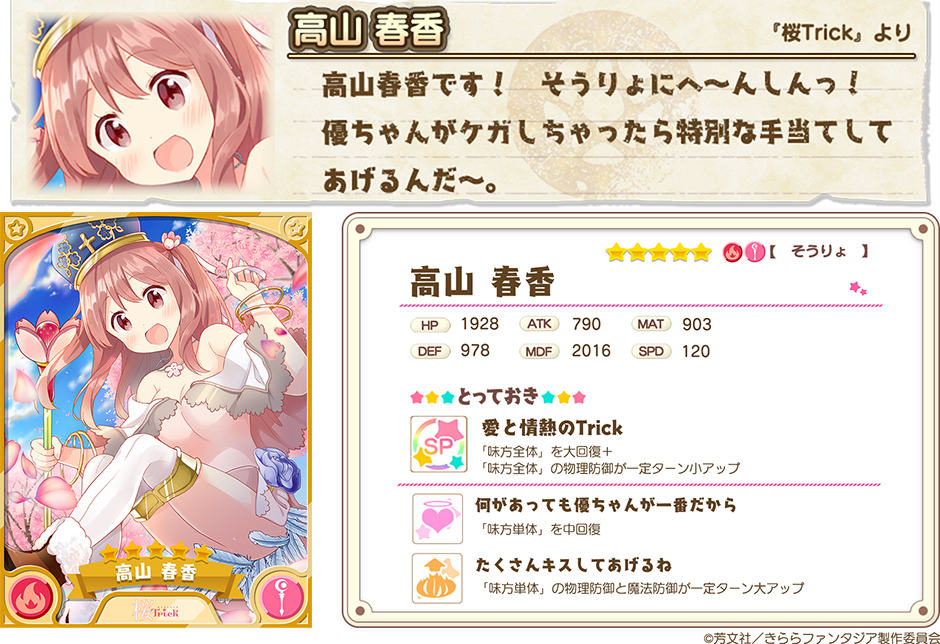The height and width of the screenshot is (644, 940).
Task: Click the MDF stat label
Action: (x=539, y=351)
